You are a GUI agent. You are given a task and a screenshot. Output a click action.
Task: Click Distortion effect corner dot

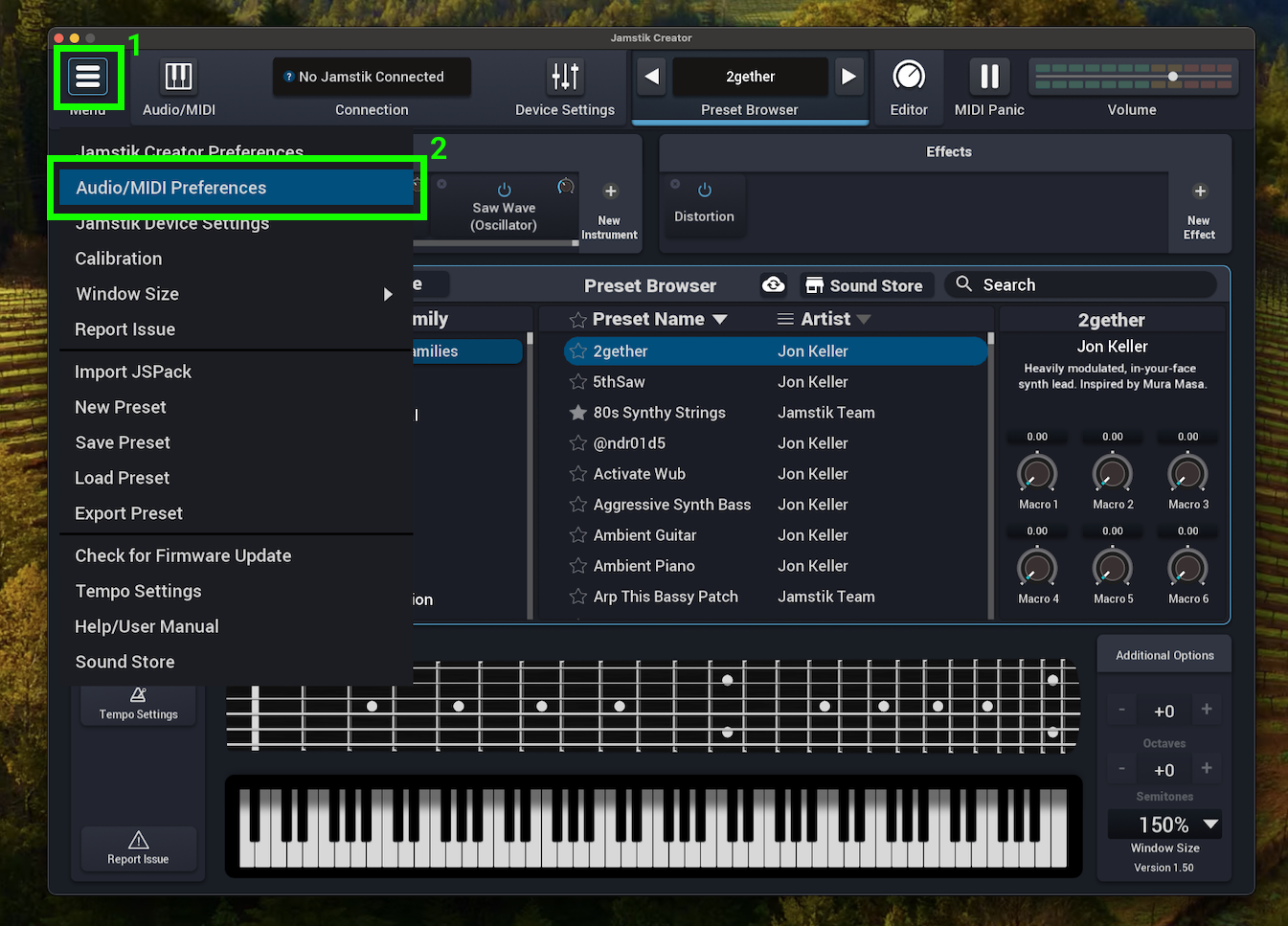[x=675, y=184]
